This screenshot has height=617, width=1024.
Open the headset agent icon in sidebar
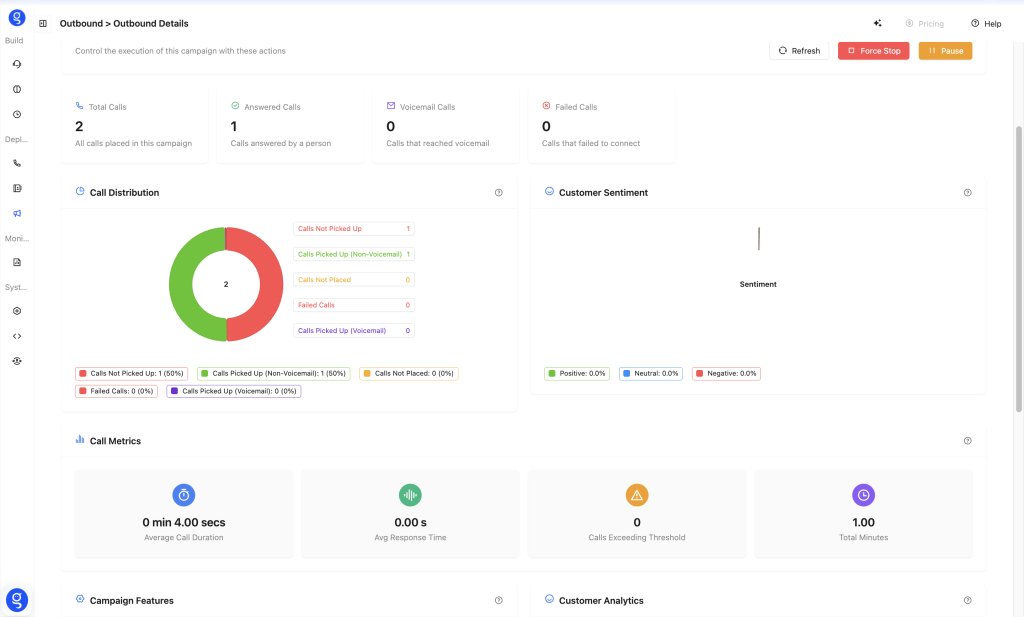click(17, 64)
